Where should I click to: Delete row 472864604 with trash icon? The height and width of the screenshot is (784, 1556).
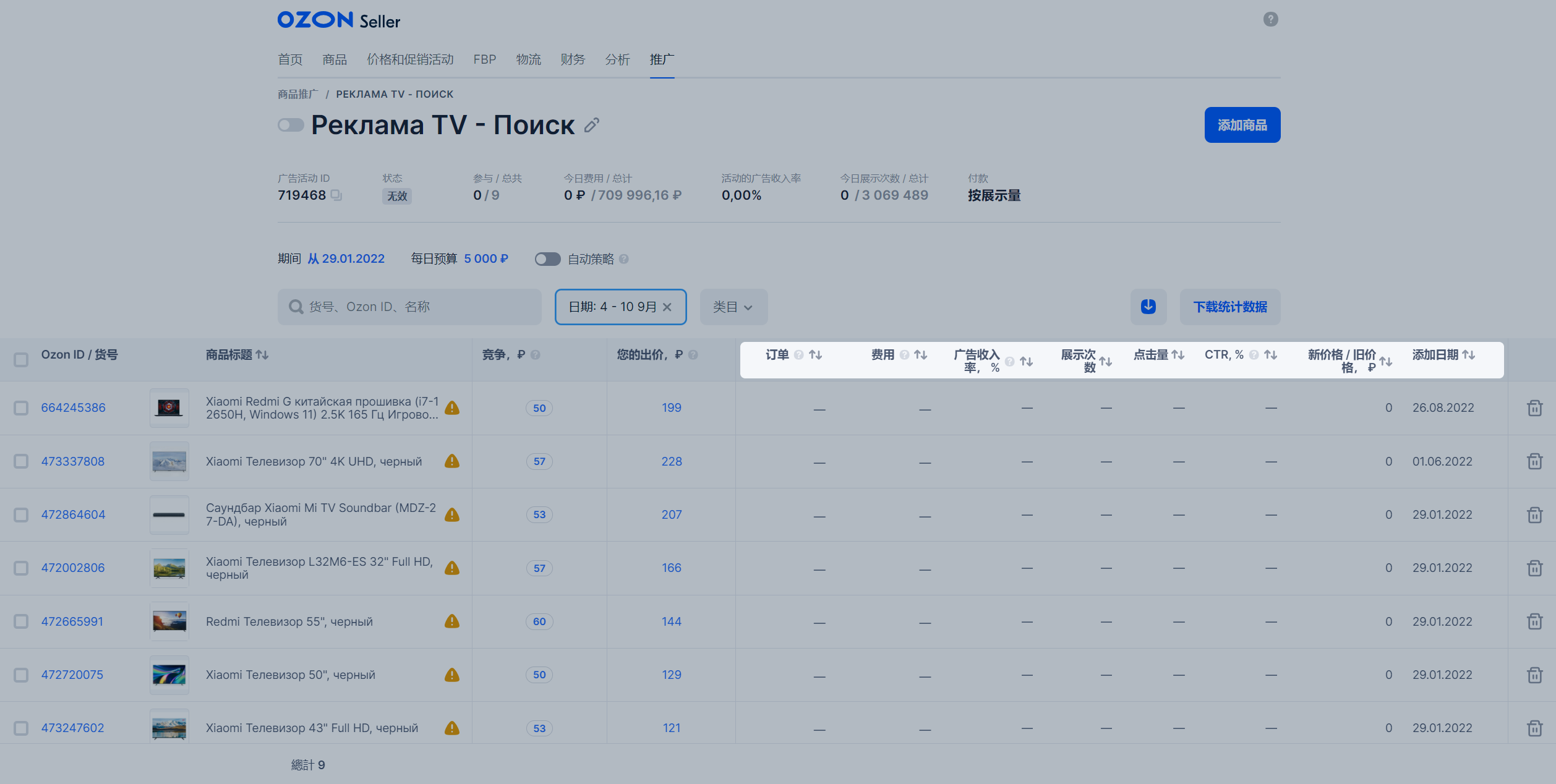click(x=1534, y=514)
